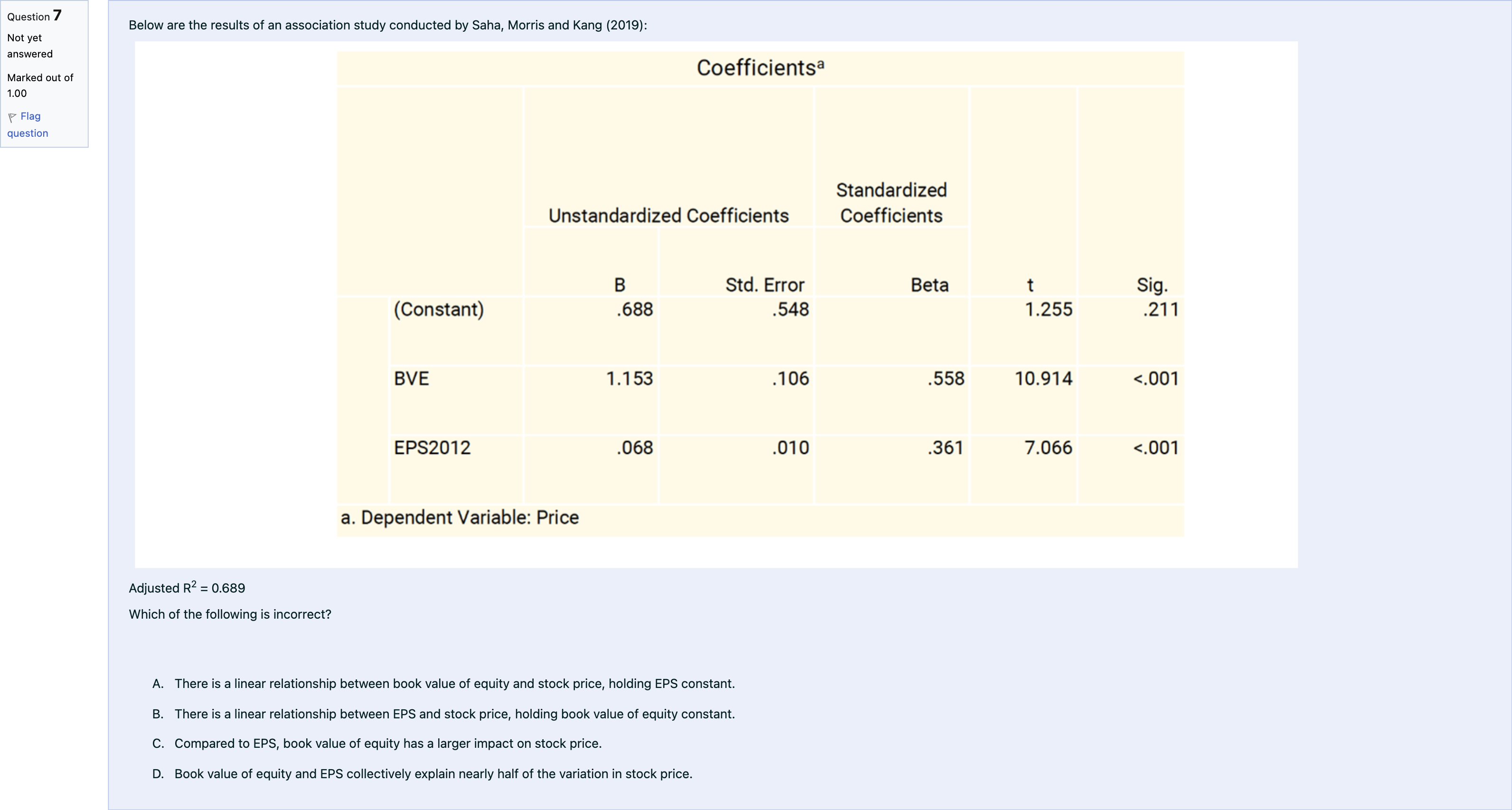The image size is (1512, 810).
Task: Select answer A about book value linear relationship
Action: [x=454, y=684]
